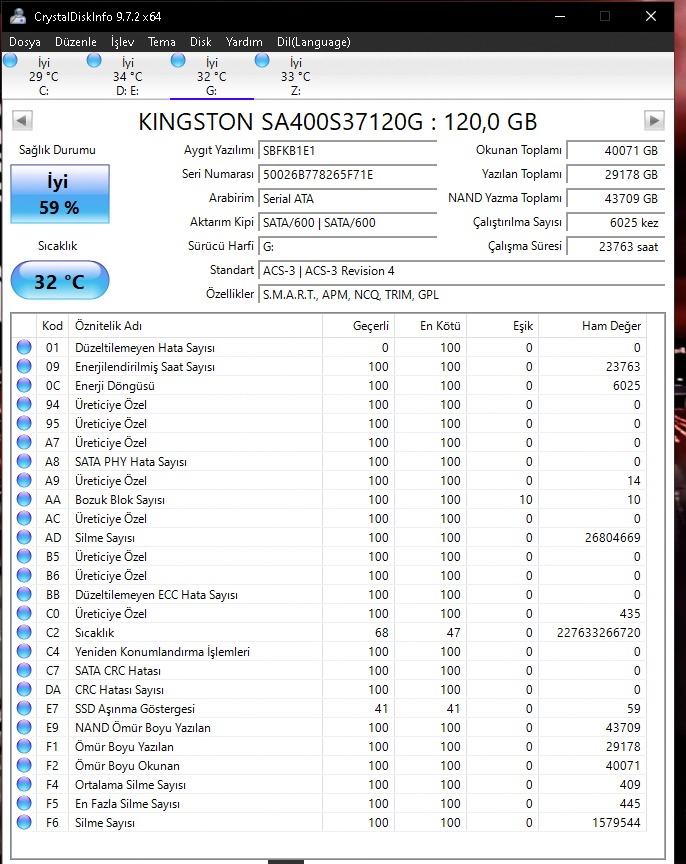Click status icon of row 09 Enerjilendirilmiş Saat Sayısı

24,366
